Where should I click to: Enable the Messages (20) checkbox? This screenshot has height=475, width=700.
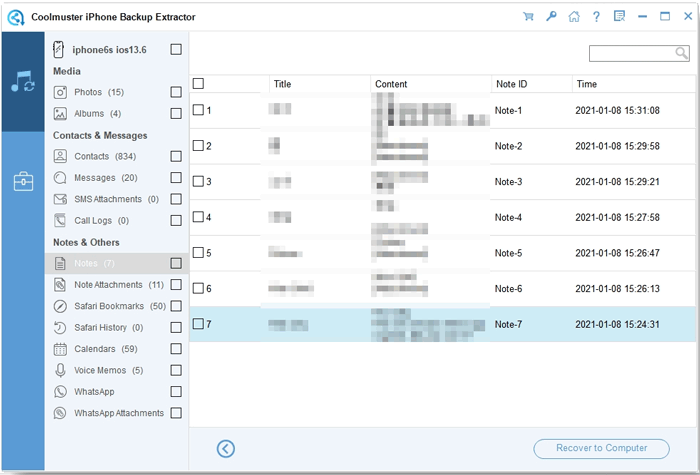176,178
